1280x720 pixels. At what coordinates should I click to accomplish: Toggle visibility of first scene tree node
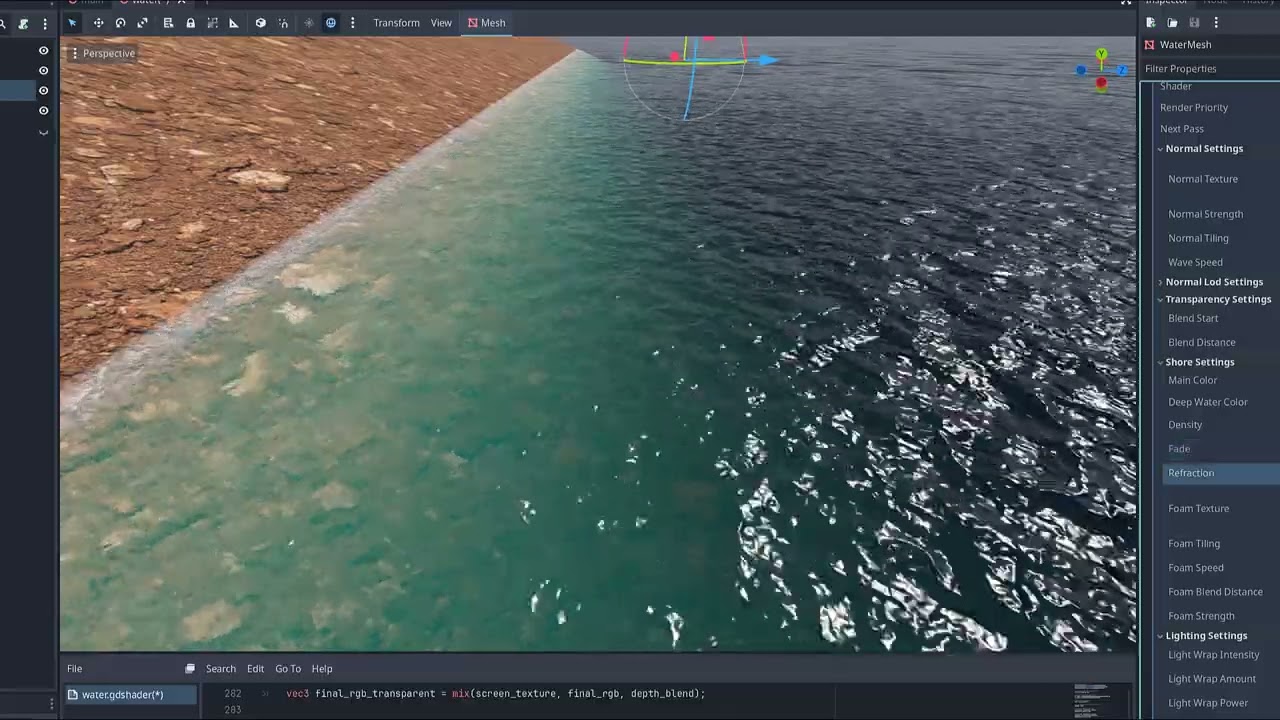[x=44, y=50]
